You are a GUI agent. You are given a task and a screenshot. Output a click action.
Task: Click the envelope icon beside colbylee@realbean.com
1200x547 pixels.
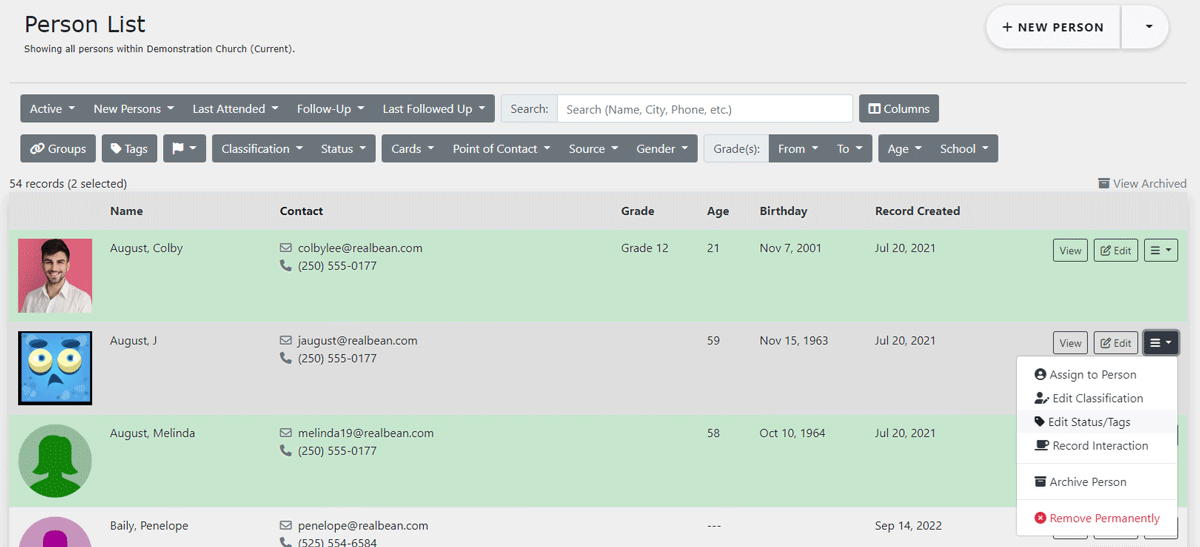(x=286, y=248)
